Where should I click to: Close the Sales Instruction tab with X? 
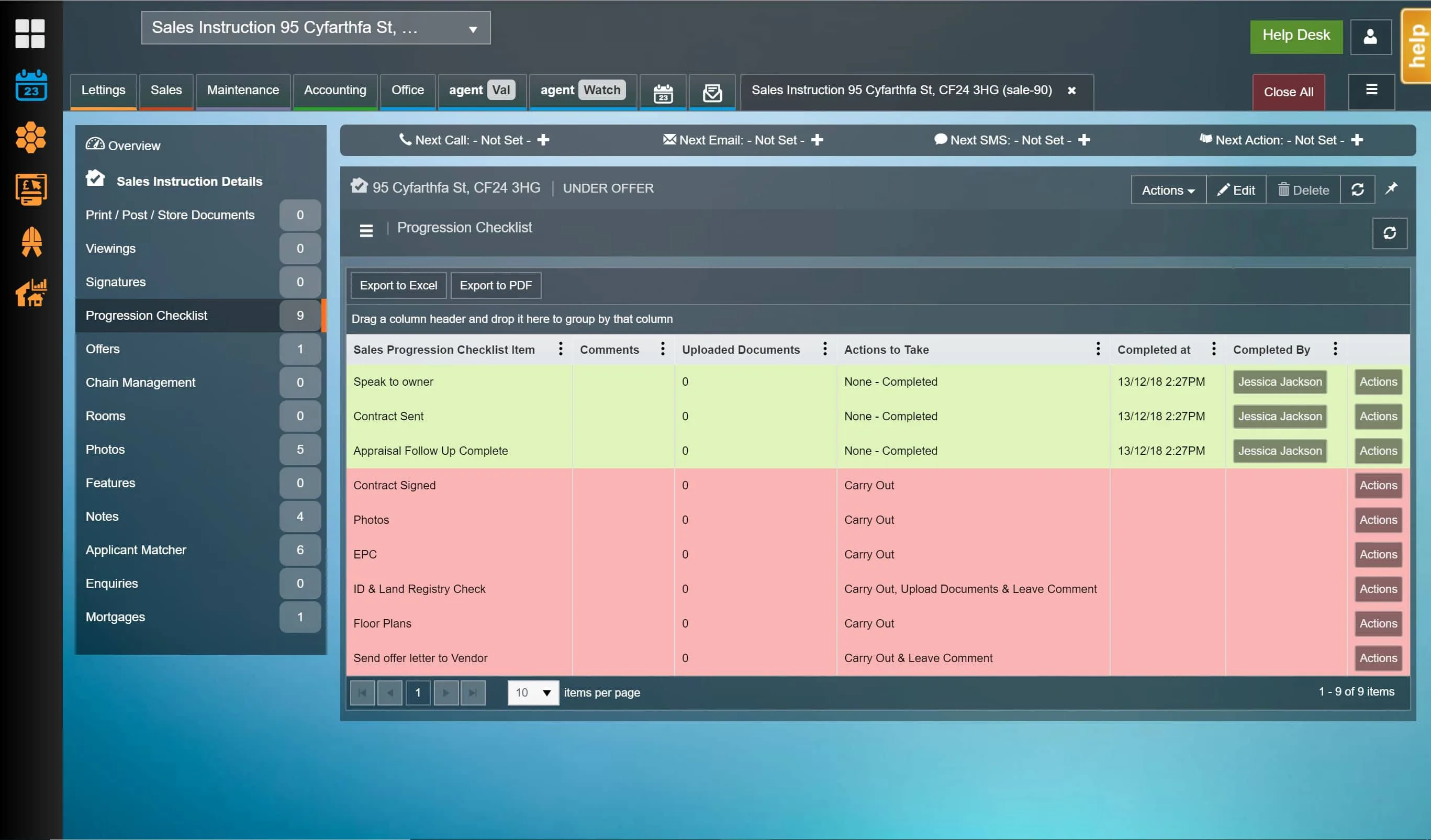[1071, 91]
